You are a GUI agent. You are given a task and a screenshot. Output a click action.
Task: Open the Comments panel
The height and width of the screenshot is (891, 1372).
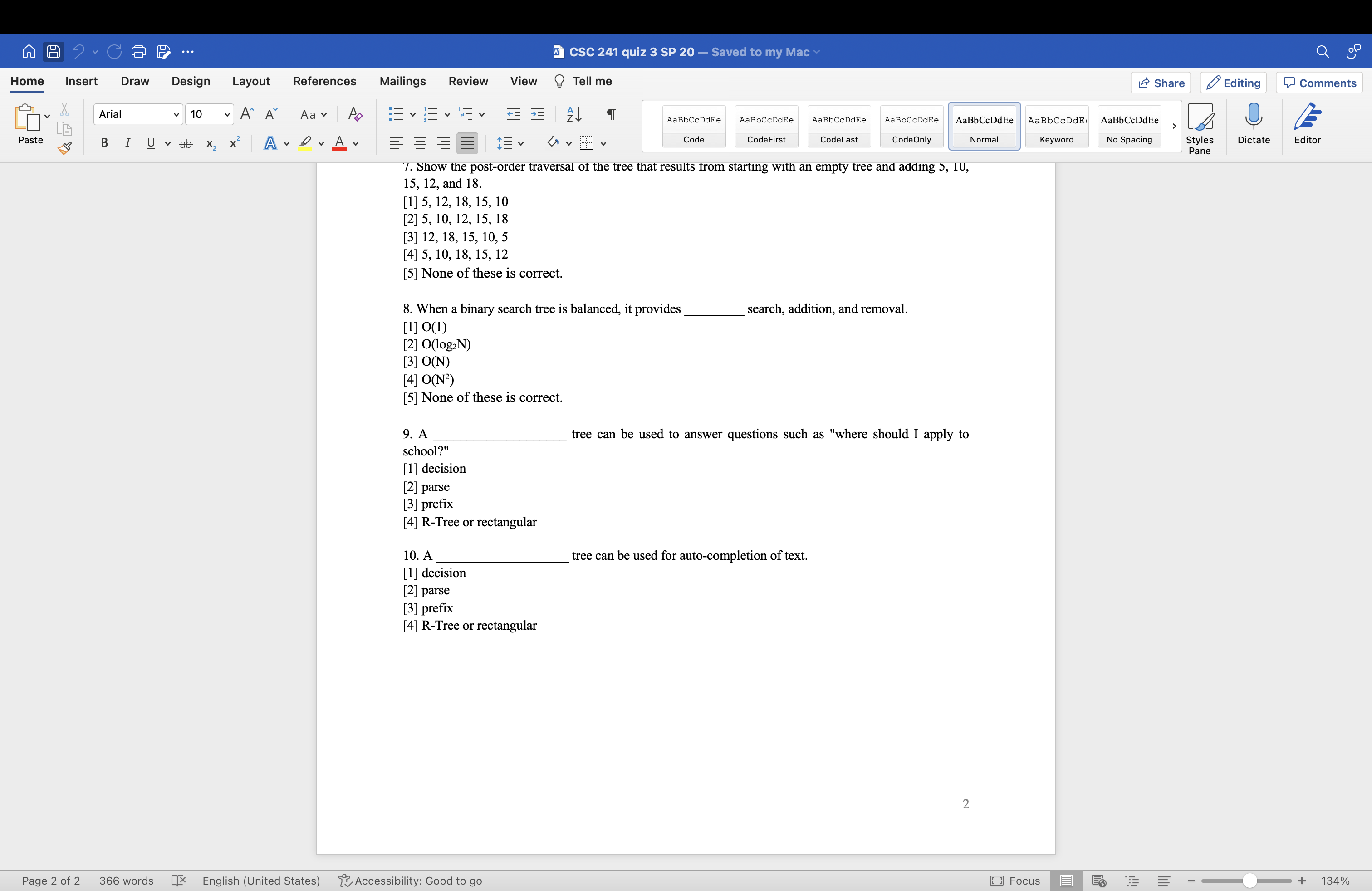click(1319, 83)
